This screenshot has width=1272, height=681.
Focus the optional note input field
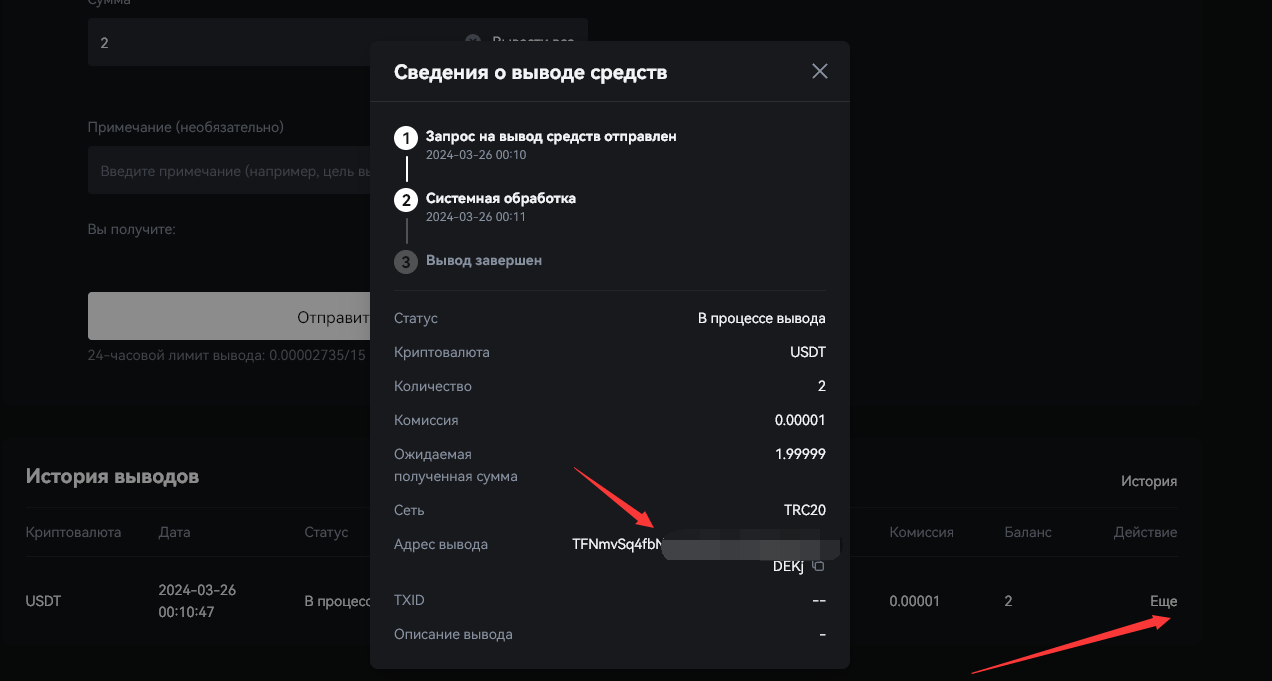(230, 172)
